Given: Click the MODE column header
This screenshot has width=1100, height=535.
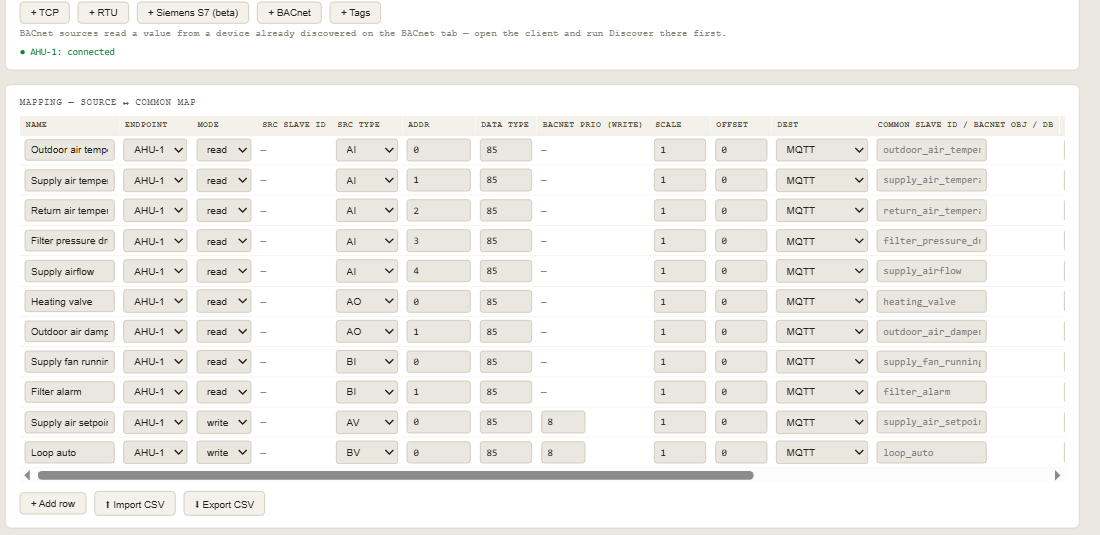Looking at the screenshot, I should 208,125.
